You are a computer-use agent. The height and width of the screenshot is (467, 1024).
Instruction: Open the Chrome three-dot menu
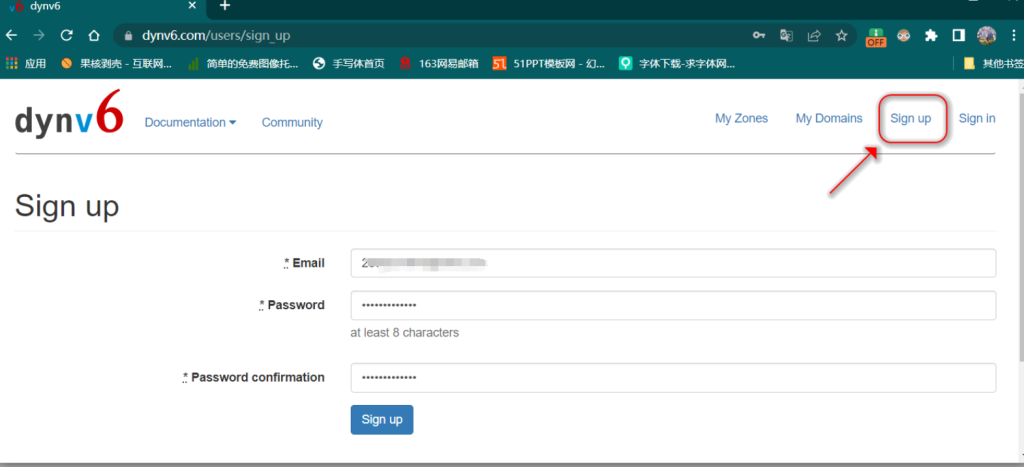[1014, 35]
